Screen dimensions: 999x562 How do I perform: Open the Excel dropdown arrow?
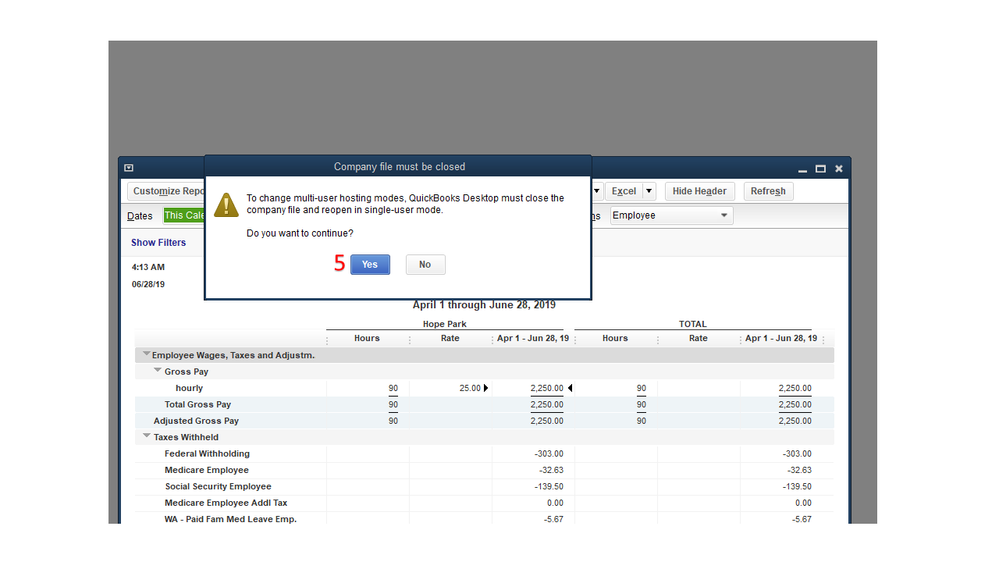[x=649, y=191]
